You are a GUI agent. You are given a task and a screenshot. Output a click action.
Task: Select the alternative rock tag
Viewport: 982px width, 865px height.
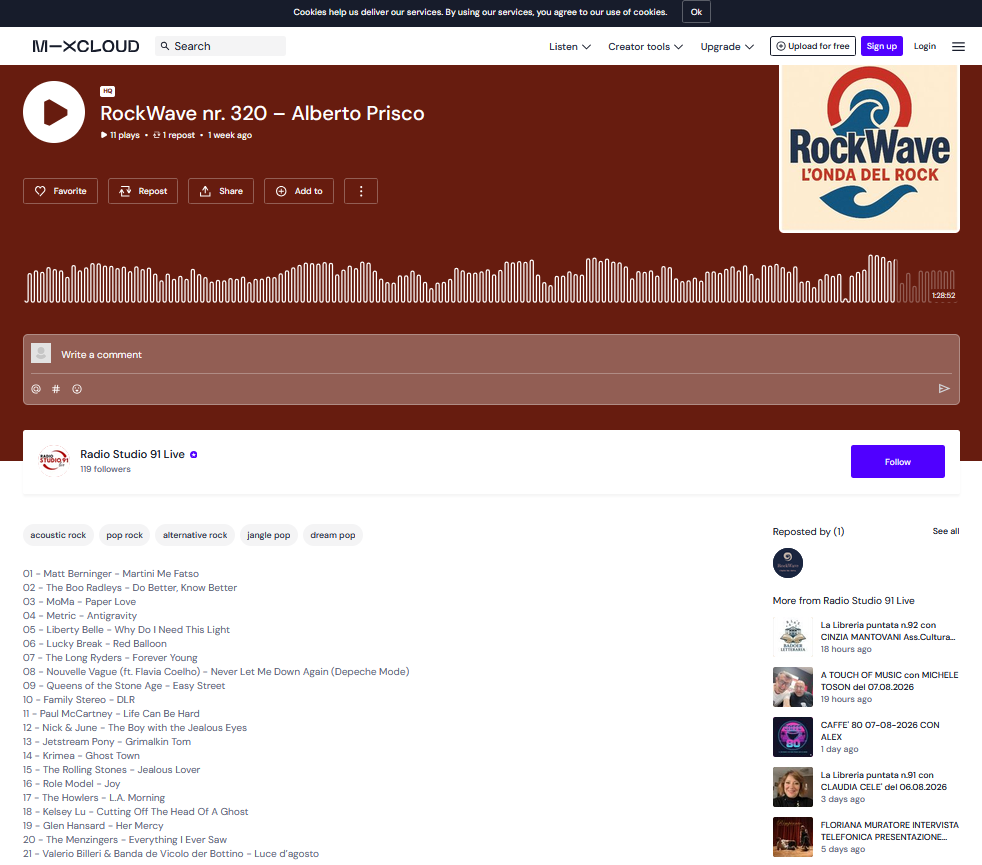pyautogui.click(x=195, y=535)
